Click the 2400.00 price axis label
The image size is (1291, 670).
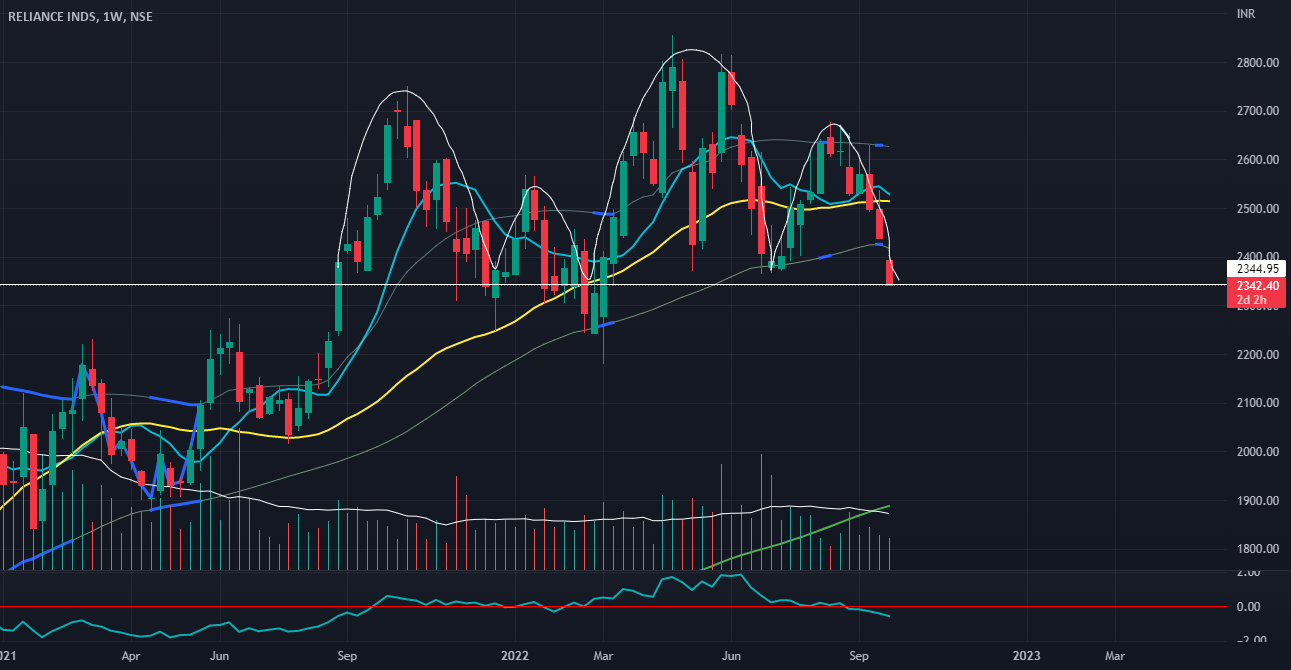click(x=1258, y=257)
